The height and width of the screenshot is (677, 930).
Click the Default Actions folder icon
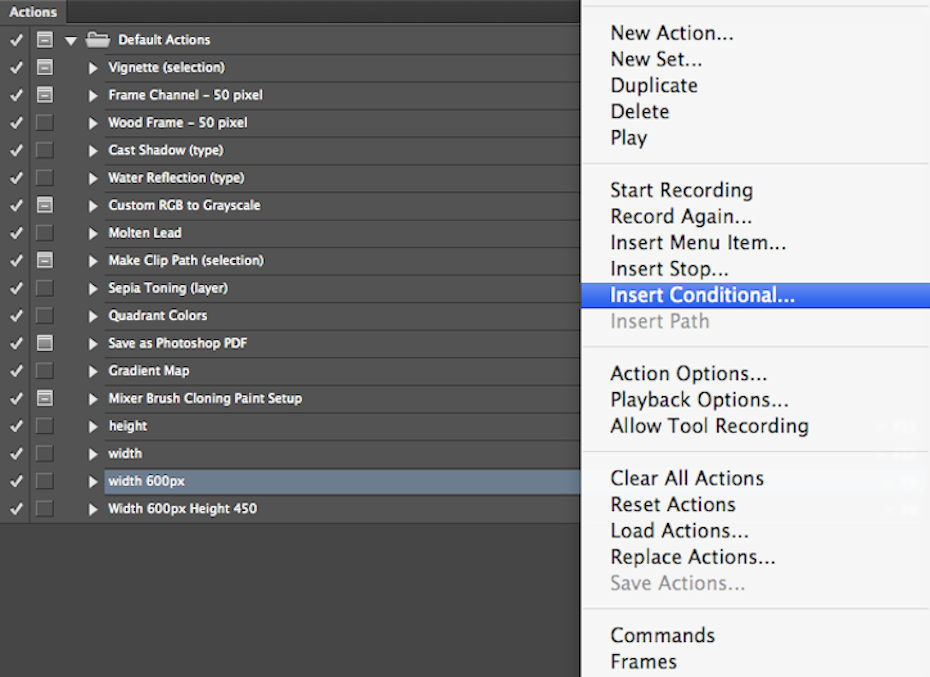[x=97, y=39]
